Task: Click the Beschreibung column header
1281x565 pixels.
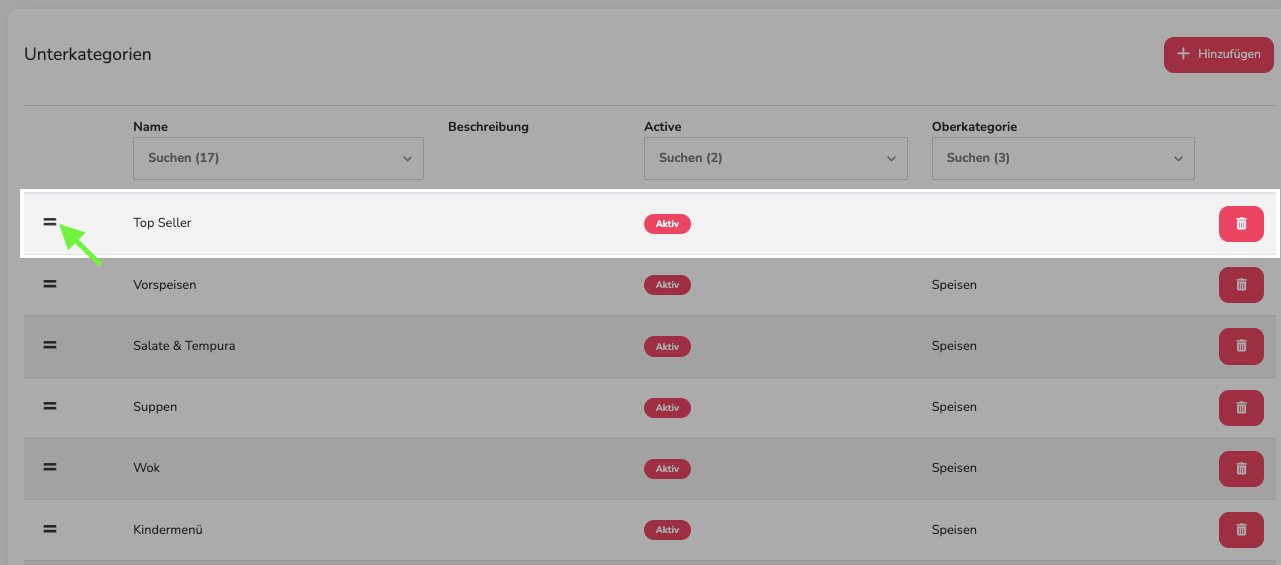Action: [488, 127]
